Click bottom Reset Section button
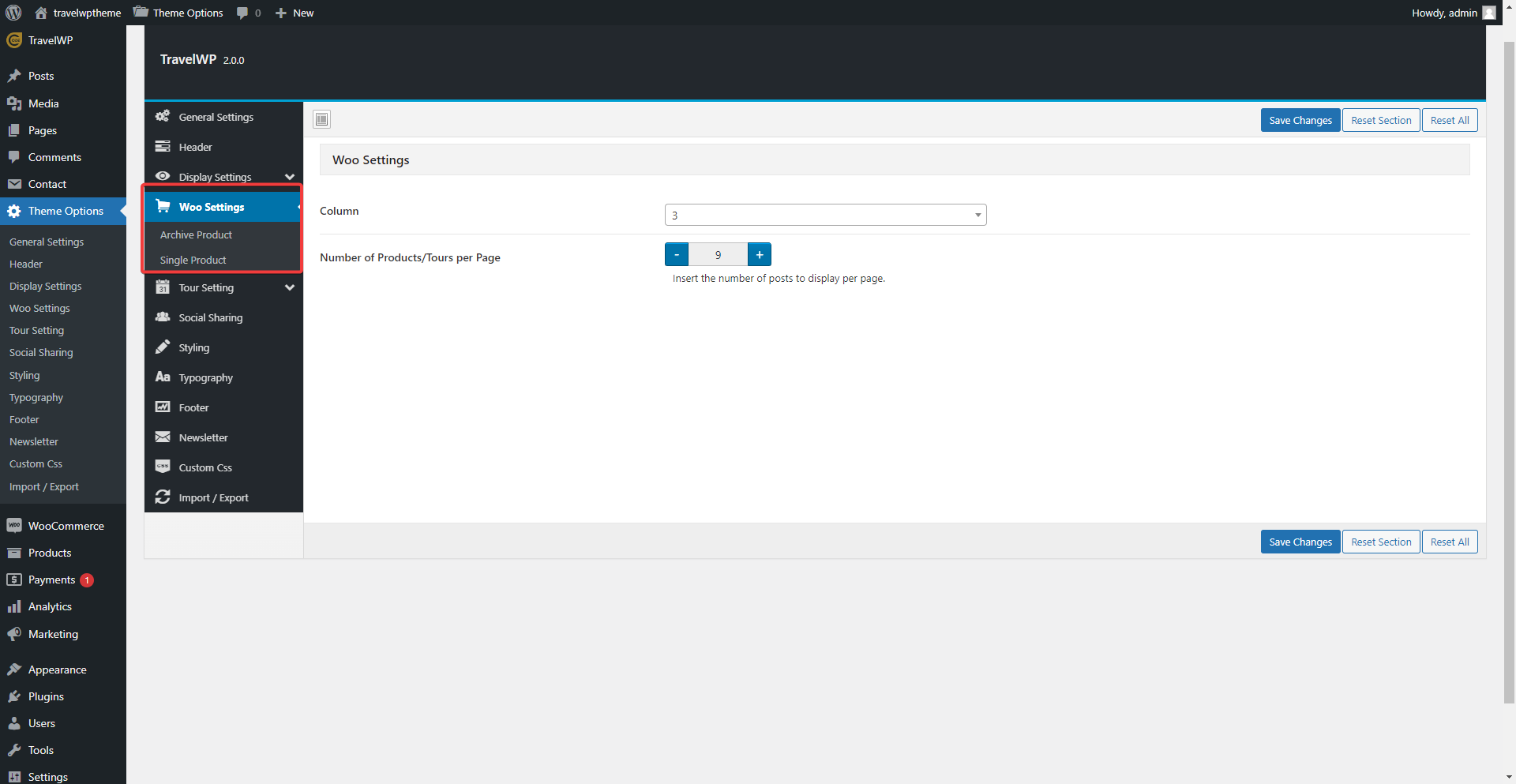 pos(1381,542)
